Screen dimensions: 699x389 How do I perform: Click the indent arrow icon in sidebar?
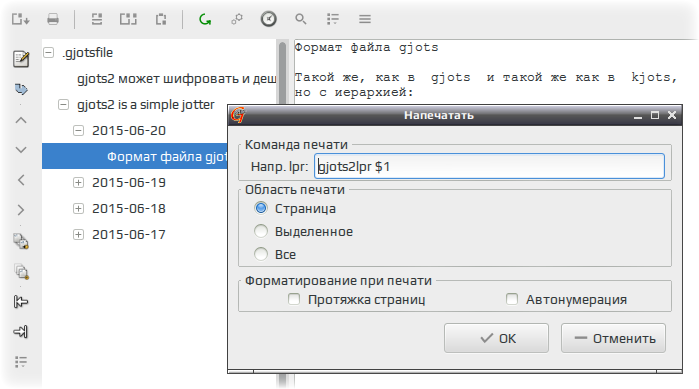[21, 332]
